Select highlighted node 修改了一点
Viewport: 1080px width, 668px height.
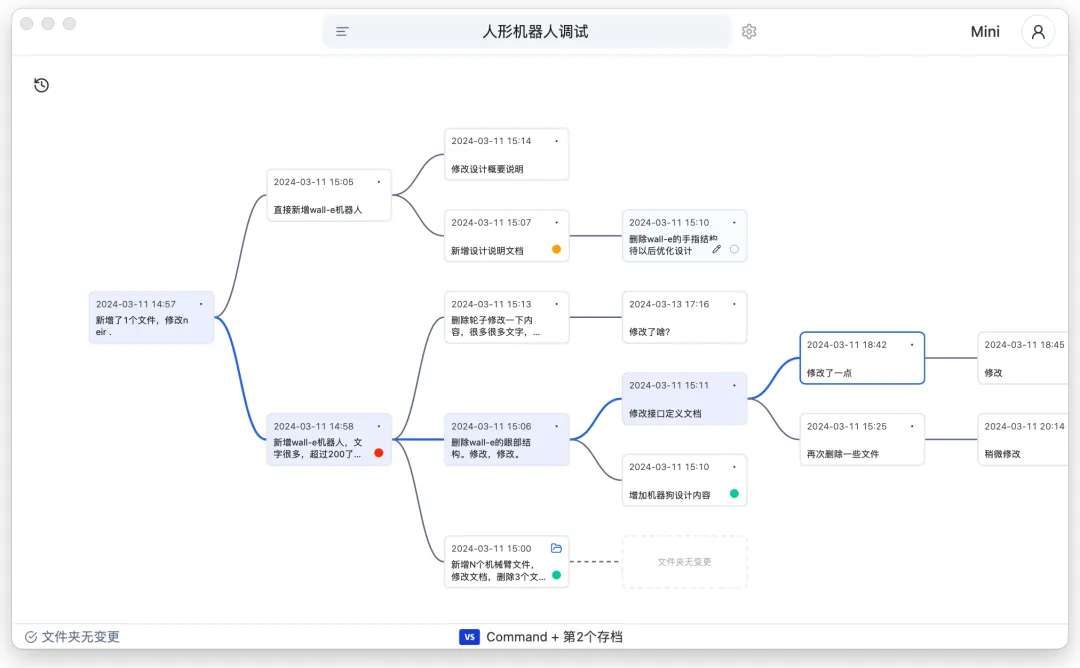862,358
